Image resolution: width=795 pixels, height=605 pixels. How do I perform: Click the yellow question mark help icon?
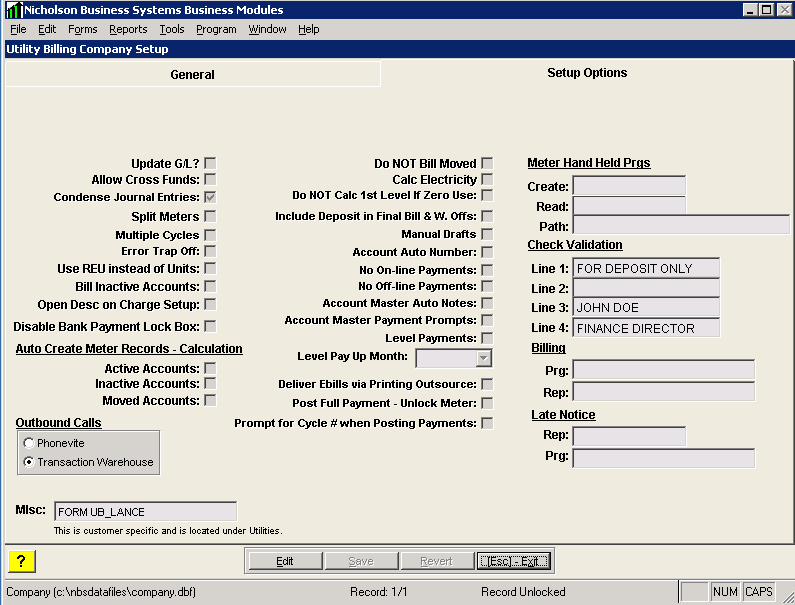[22, 561]
